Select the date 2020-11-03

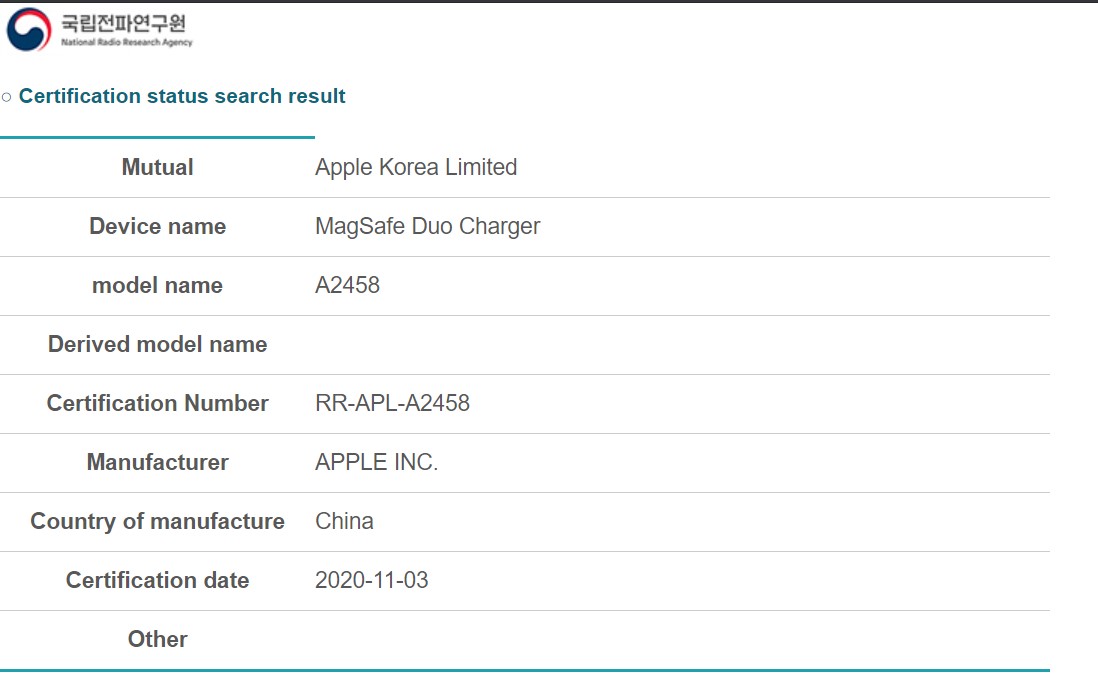371,581
